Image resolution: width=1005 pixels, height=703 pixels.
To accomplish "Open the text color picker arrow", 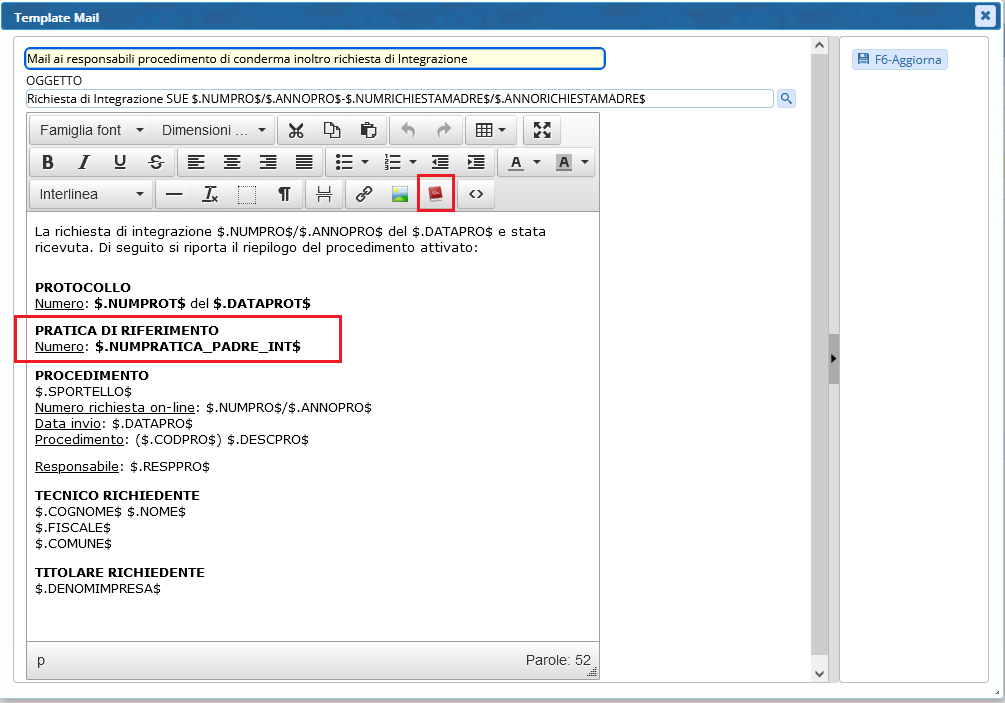I will (537, 162).
